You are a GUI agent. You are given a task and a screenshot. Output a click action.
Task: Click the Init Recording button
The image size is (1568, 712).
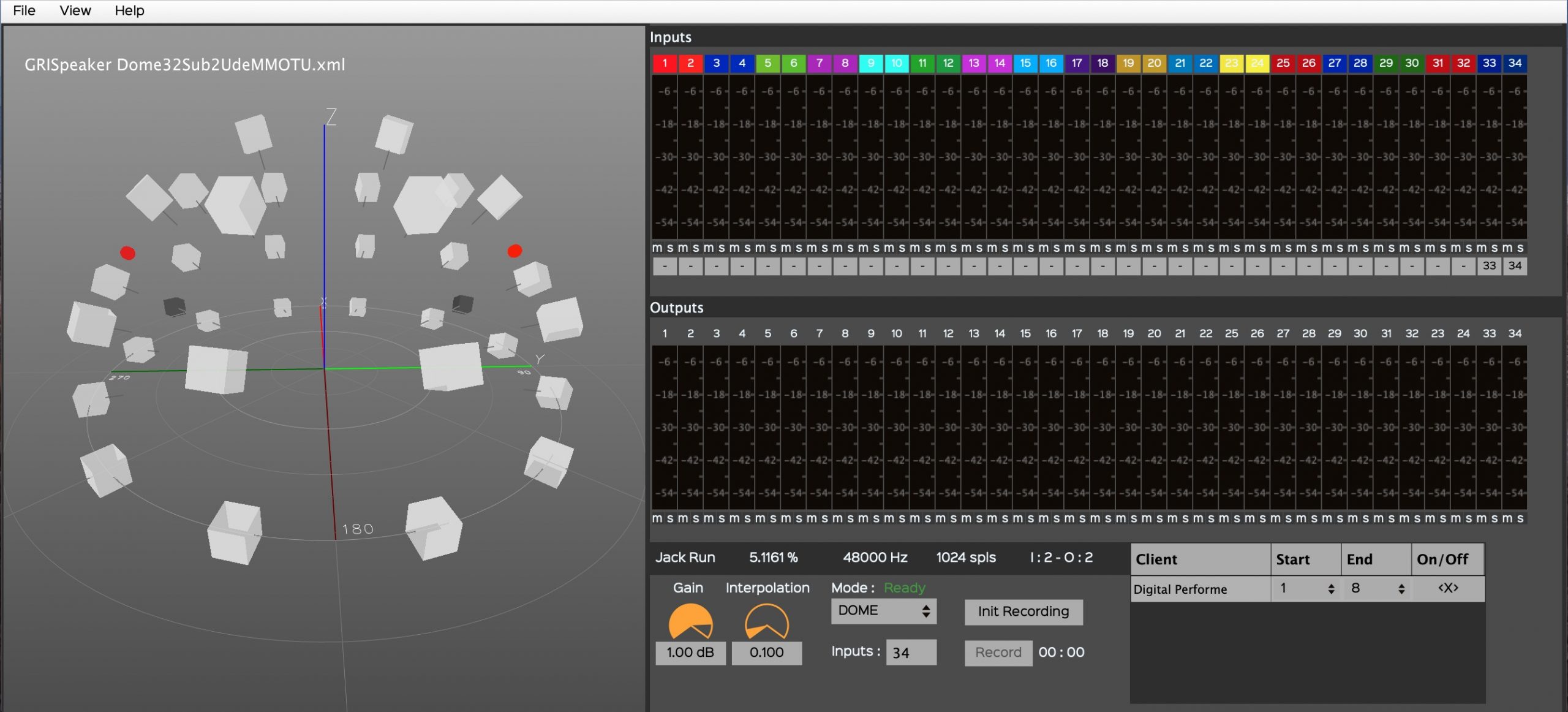coord(1021,611)
